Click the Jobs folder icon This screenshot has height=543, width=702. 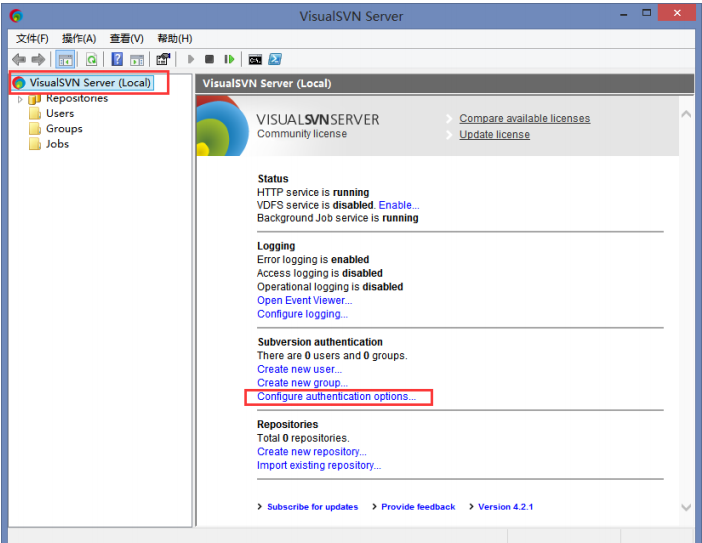coord(35,144)
